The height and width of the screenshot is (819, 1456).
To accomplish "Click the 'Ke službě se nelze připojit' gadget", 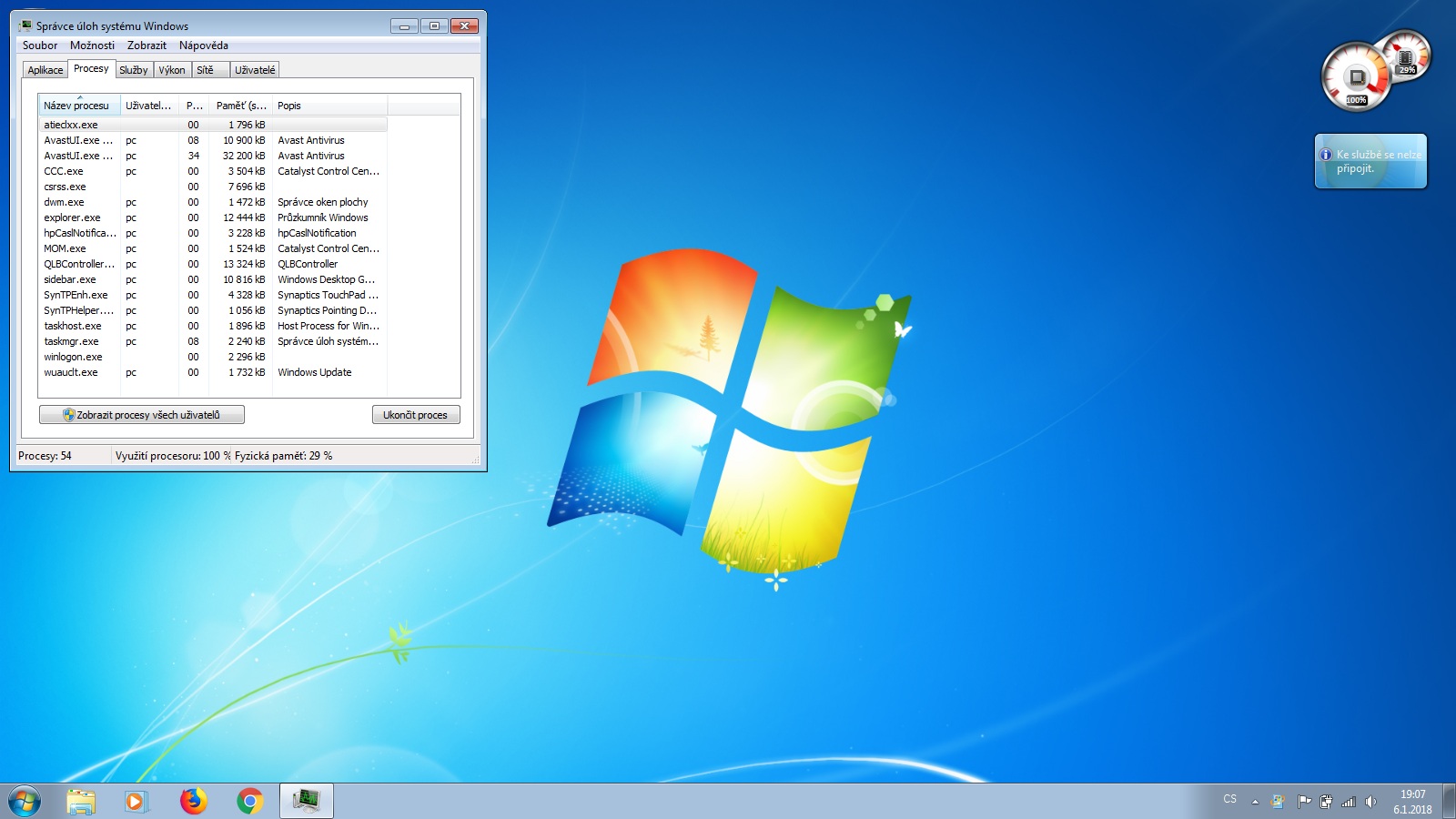I will (1370, 161).
